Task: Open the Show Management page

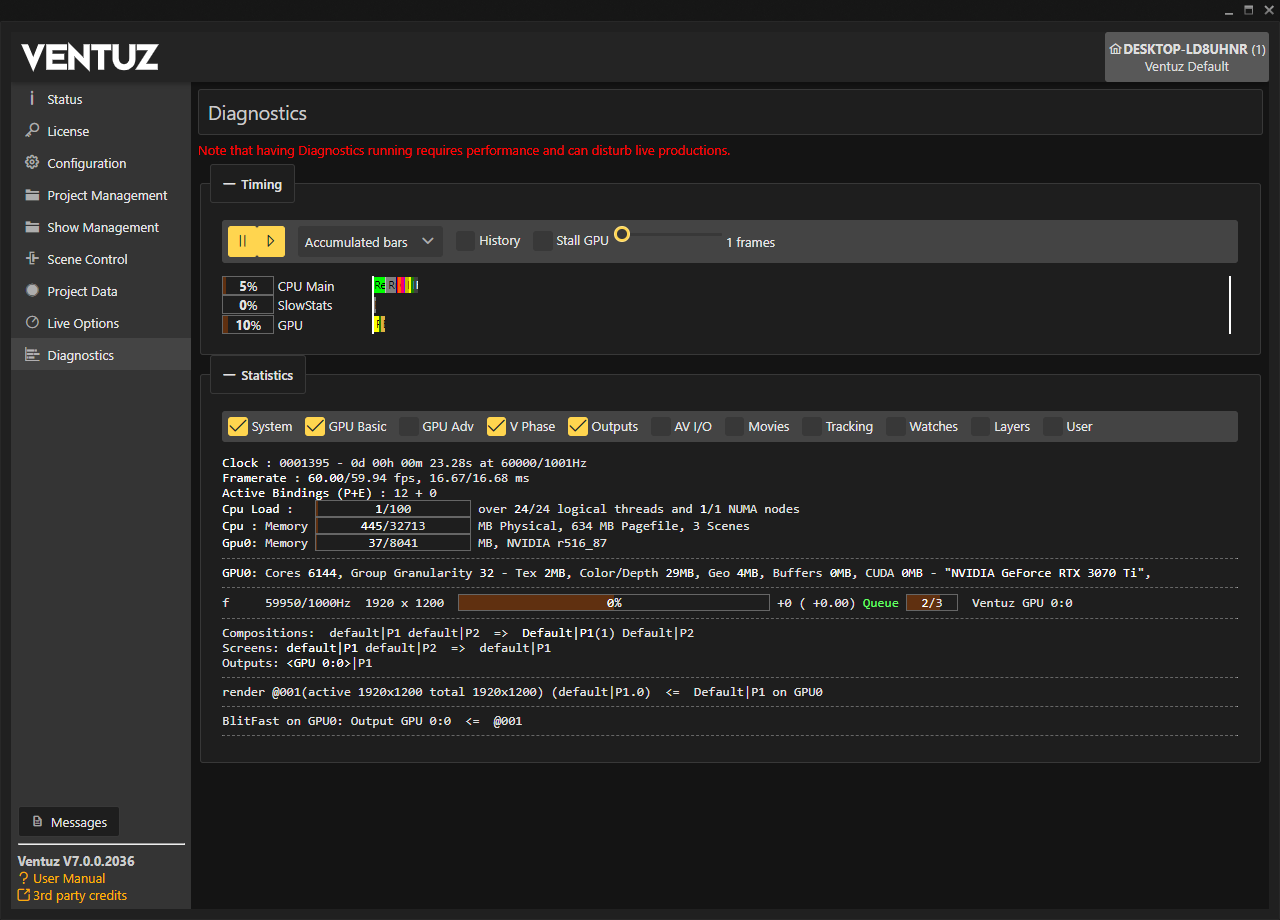Action: coord(102,227)
